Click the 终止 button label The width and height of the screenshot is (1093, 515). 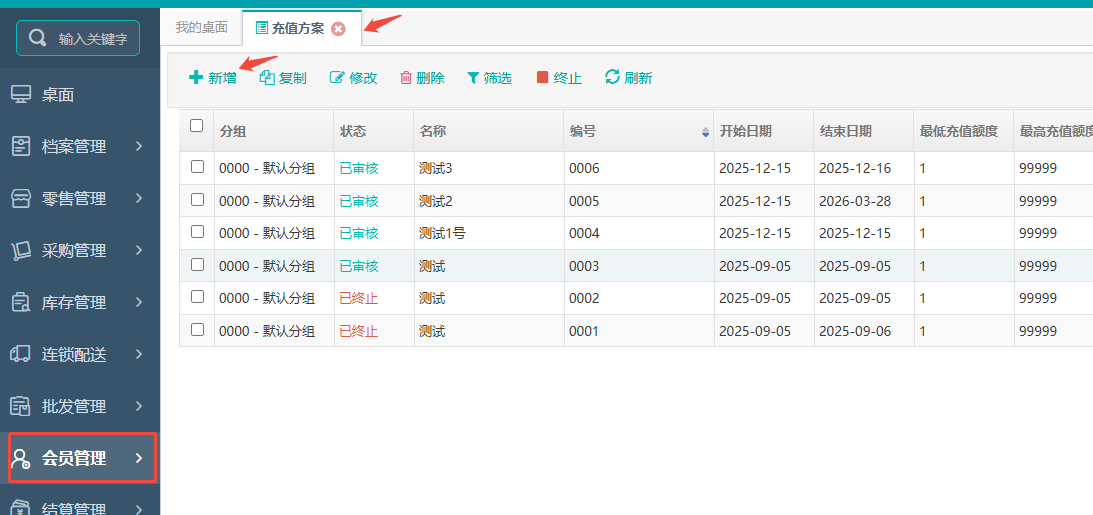point(567,78)
